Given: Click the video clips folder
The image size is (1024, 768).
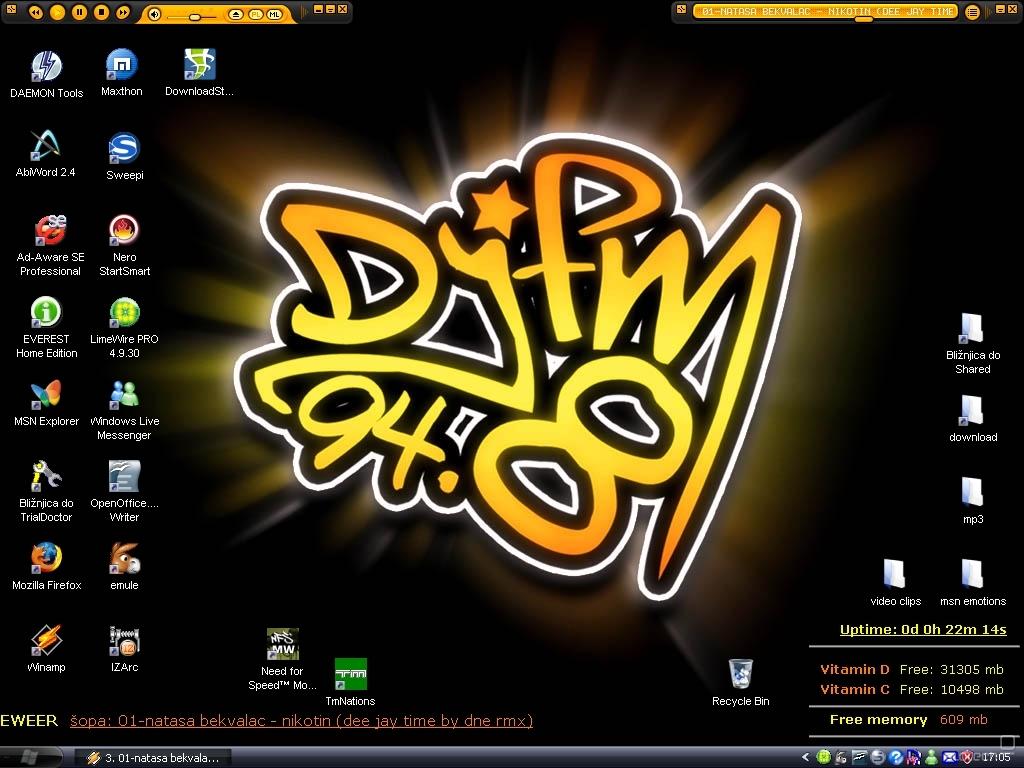Looking at the screenshot, I should coord(895,583).
